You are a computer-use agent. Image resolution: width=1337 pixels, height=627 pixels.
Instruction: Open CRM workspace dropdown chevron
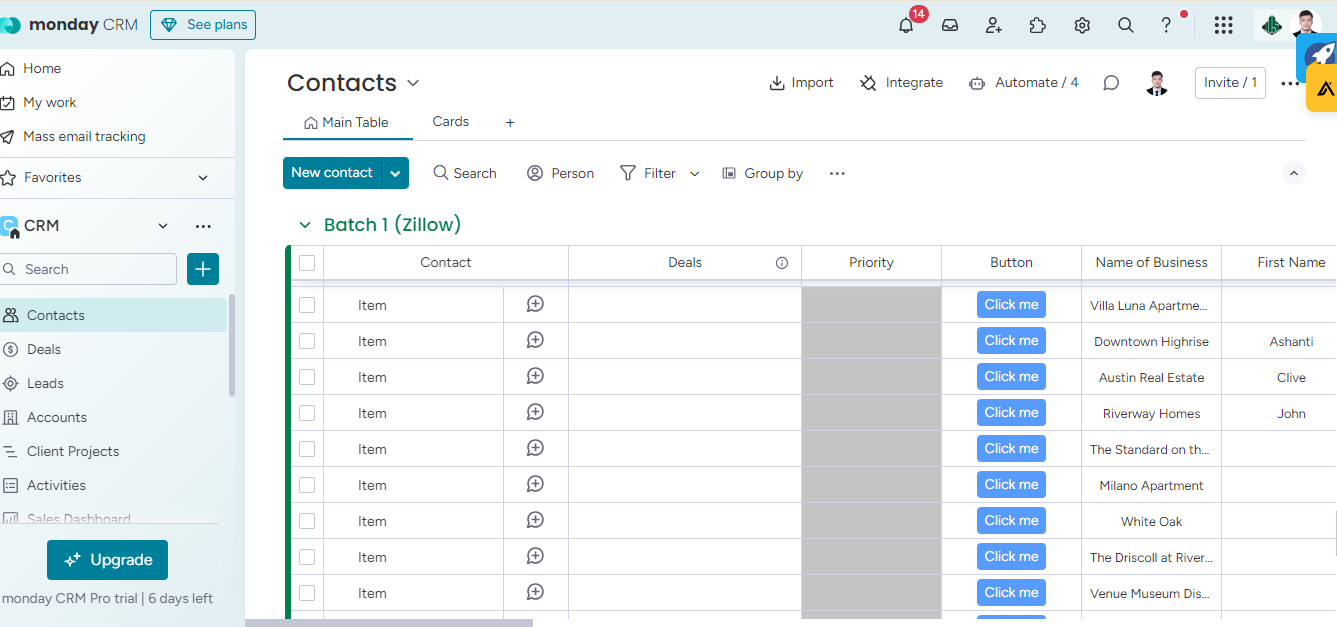[163, 226]
